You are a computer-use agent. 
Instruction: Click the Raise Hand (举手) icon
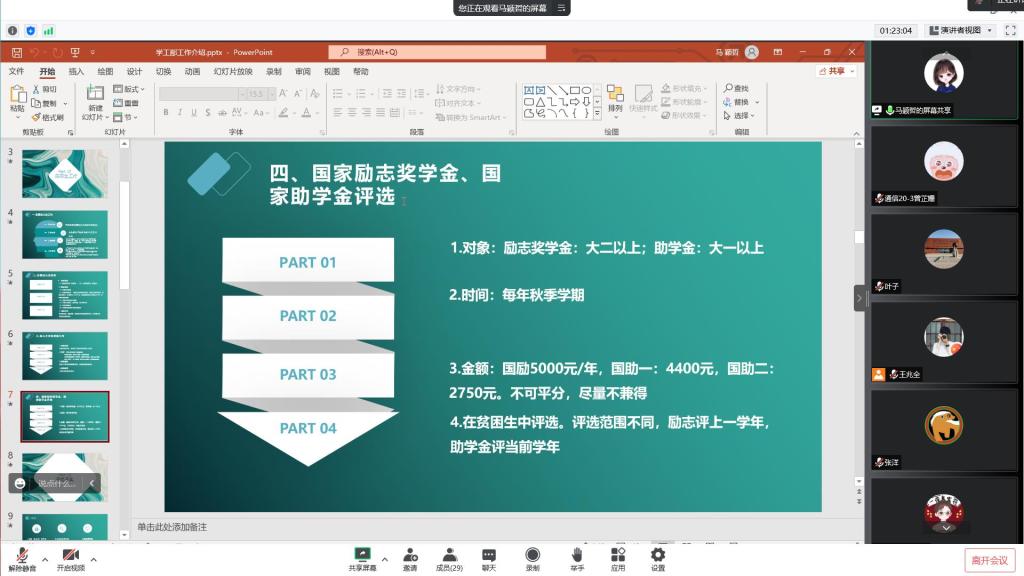pos(577,555)
